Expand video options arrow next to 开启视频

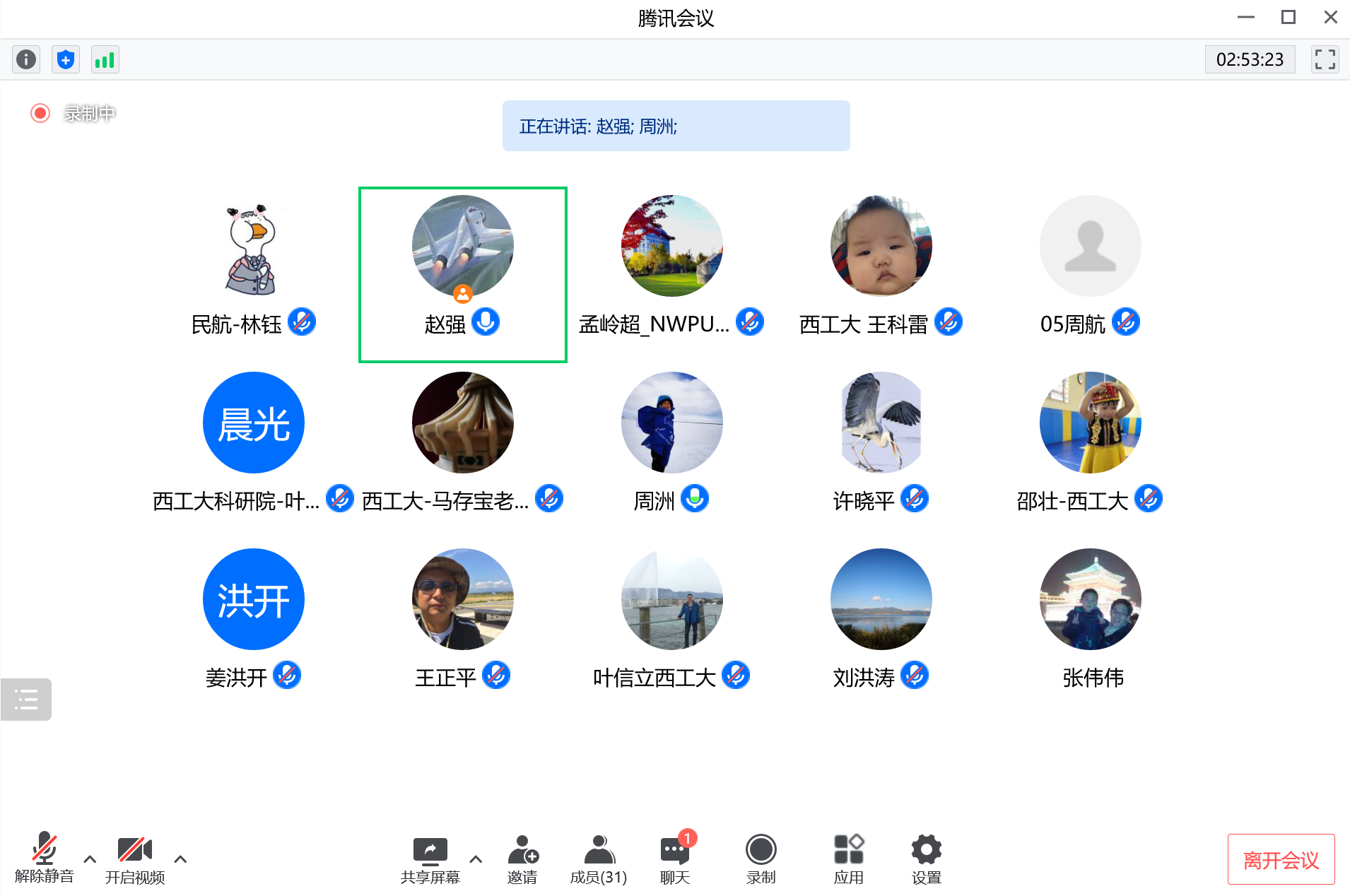180,859
